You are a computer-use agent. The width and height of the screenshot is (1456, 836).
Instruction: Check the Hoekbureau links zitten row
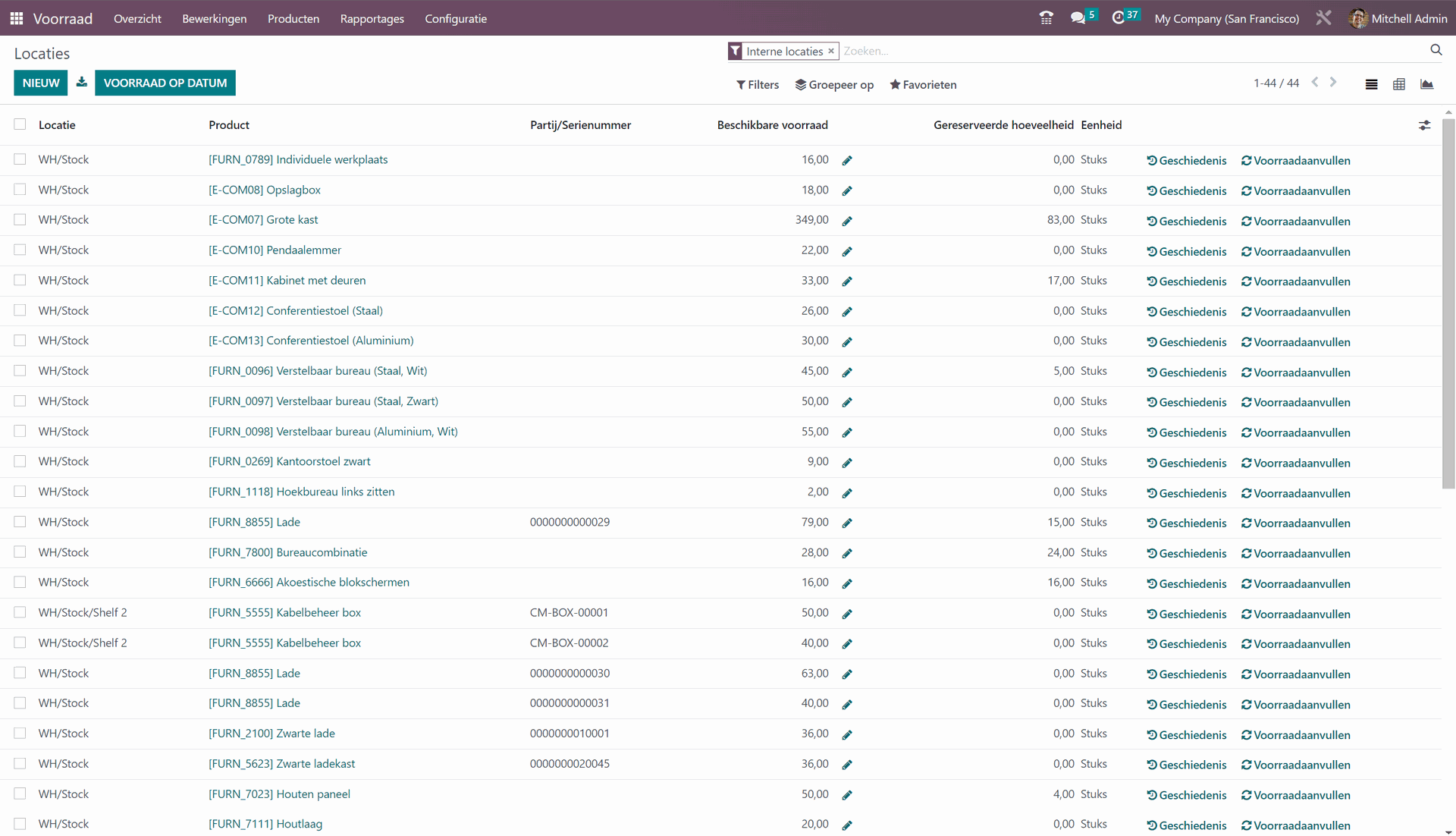pyautogui.click(x=20, y=492)
